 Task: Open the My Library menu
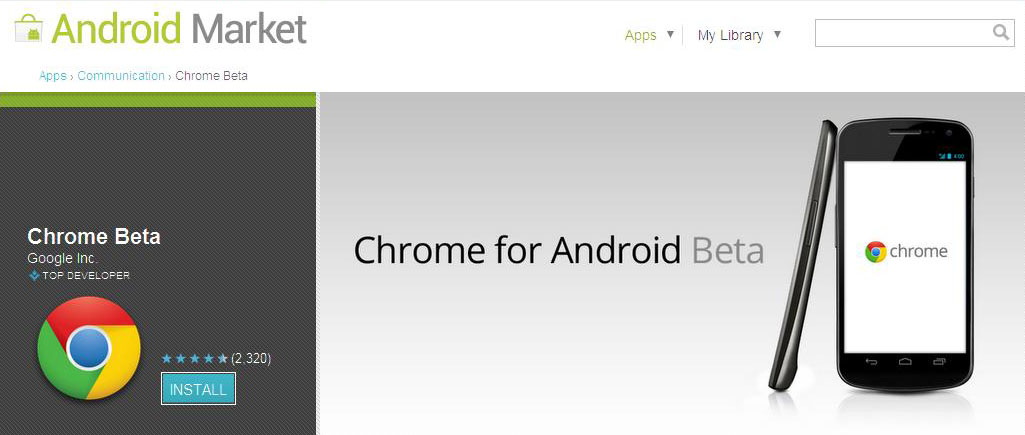[x=730, y=35]
